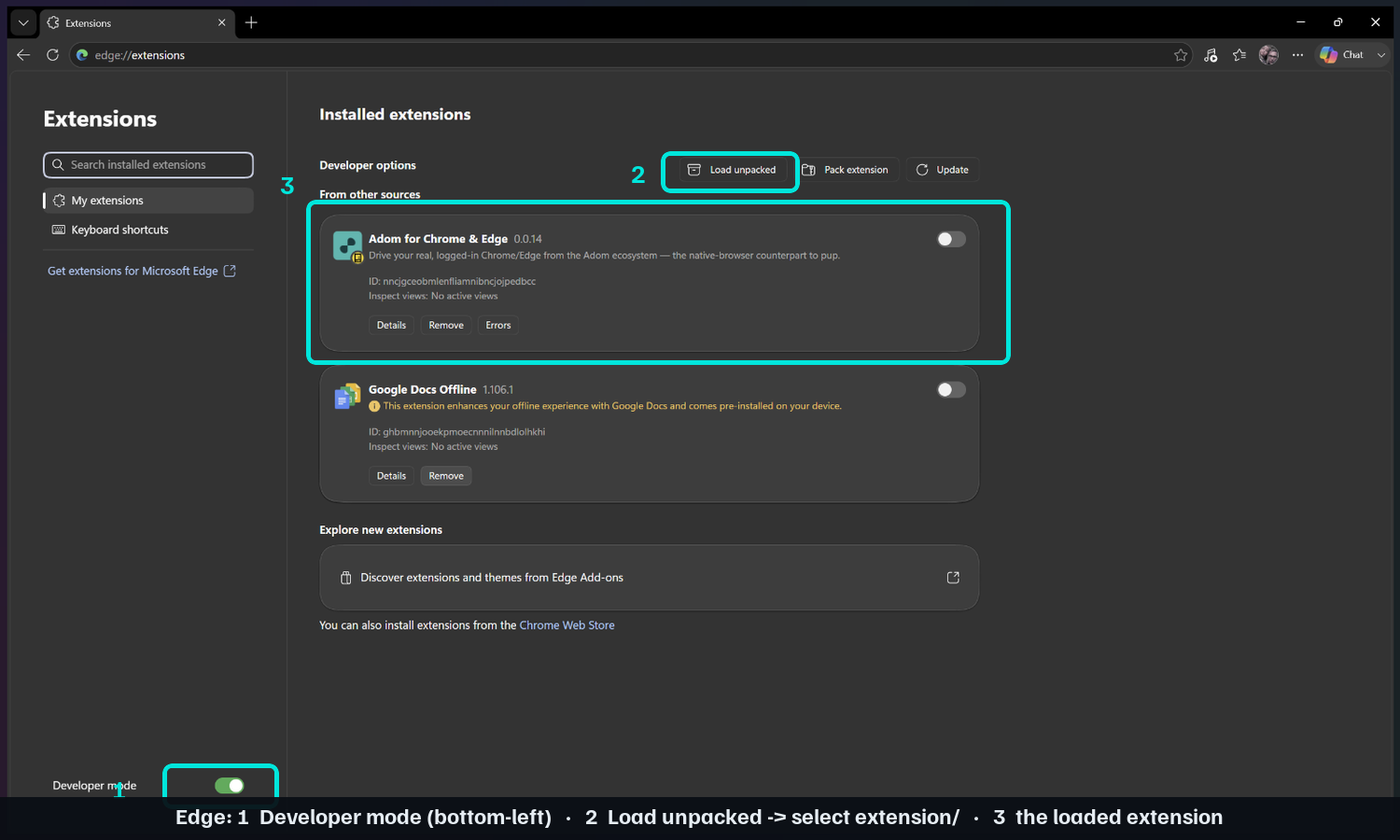Click external link icon in Edge Add-ons card
Image resolution: width=1400 pixels, height=840 pixels.
click(x=953, y=578)
